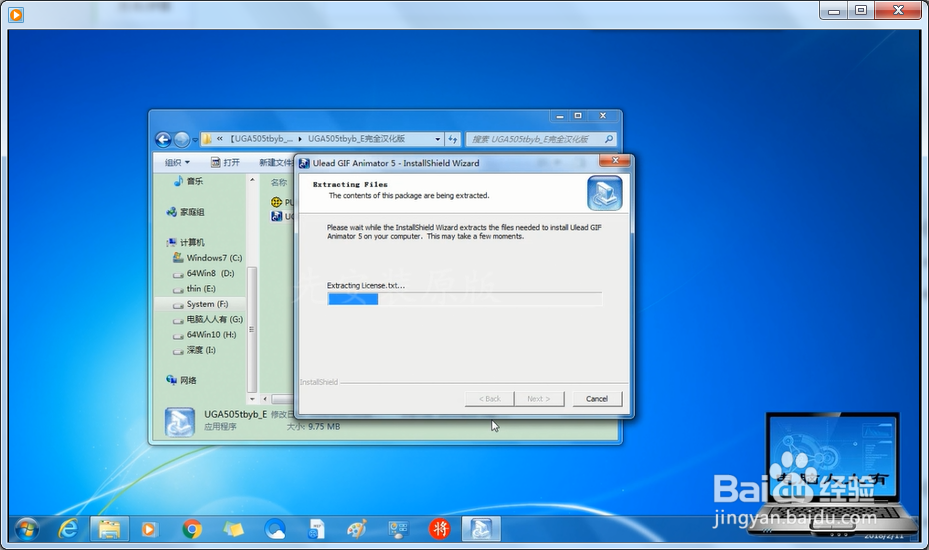Launch Internet Explorer from taskbar

68,529
